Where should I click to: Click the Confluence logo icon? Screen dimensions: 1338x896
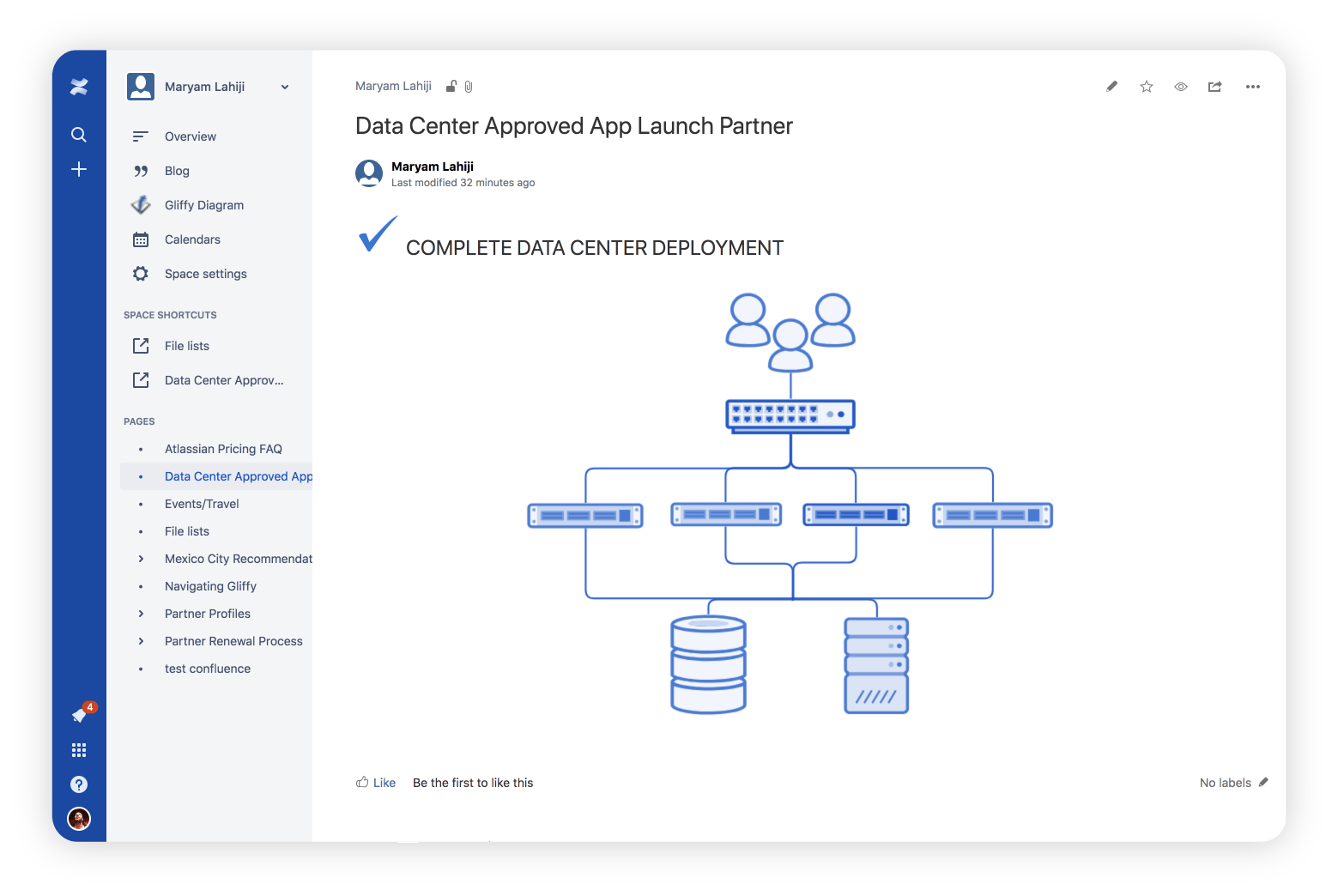79,87
